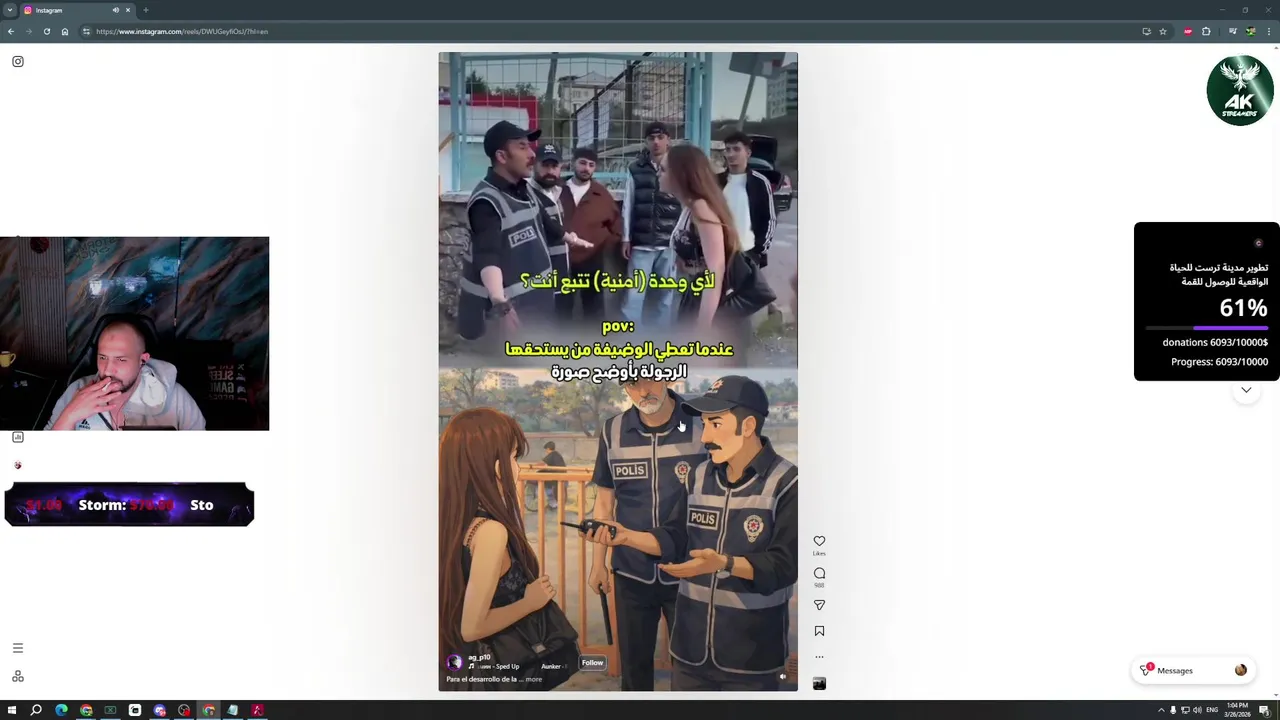Like the reel with the heart icon

point(819,541)
